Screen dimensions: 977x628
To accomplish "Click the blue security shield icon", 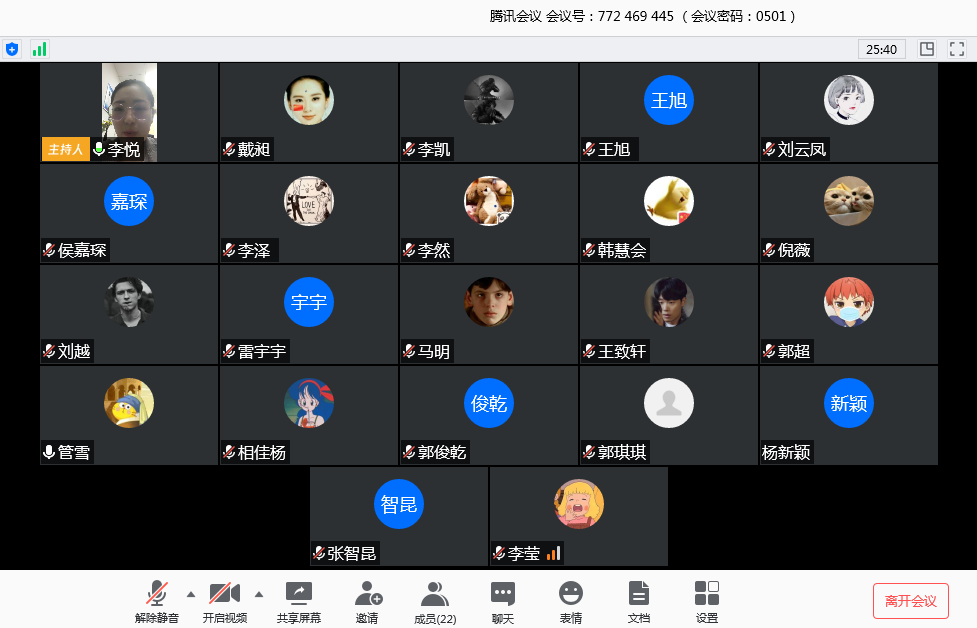I will click(x=12, y=49).
